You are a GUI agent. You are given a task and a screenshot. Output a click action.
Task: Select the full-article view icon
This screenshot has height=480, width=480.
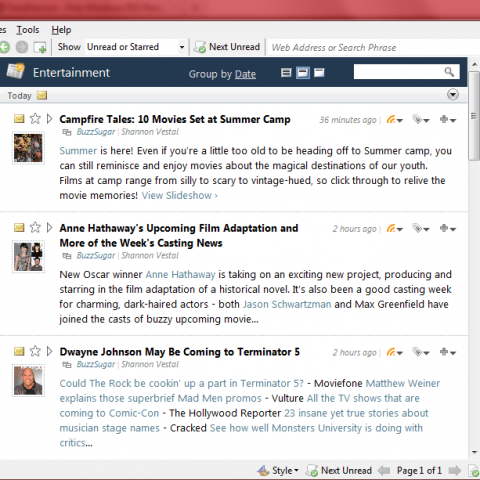pos(319,73)
